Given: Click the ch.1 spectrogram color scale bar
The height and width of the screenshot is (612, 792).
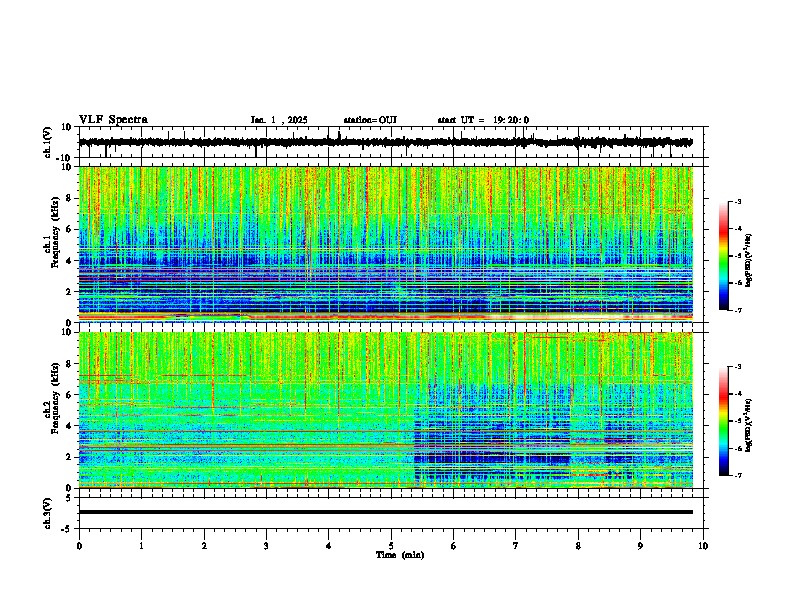Looking at the screenshot, I should pyautogui.click(x=723, y=255).
